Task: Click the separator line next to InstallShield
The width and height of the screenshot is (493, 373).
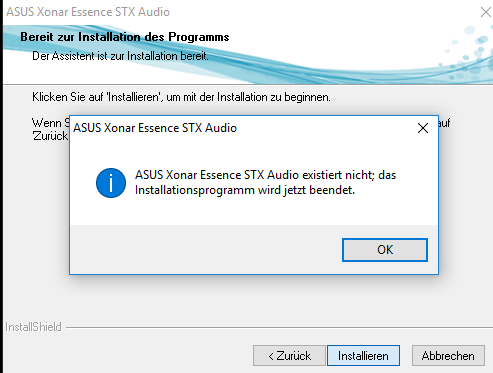Action: tap(279, 328)
